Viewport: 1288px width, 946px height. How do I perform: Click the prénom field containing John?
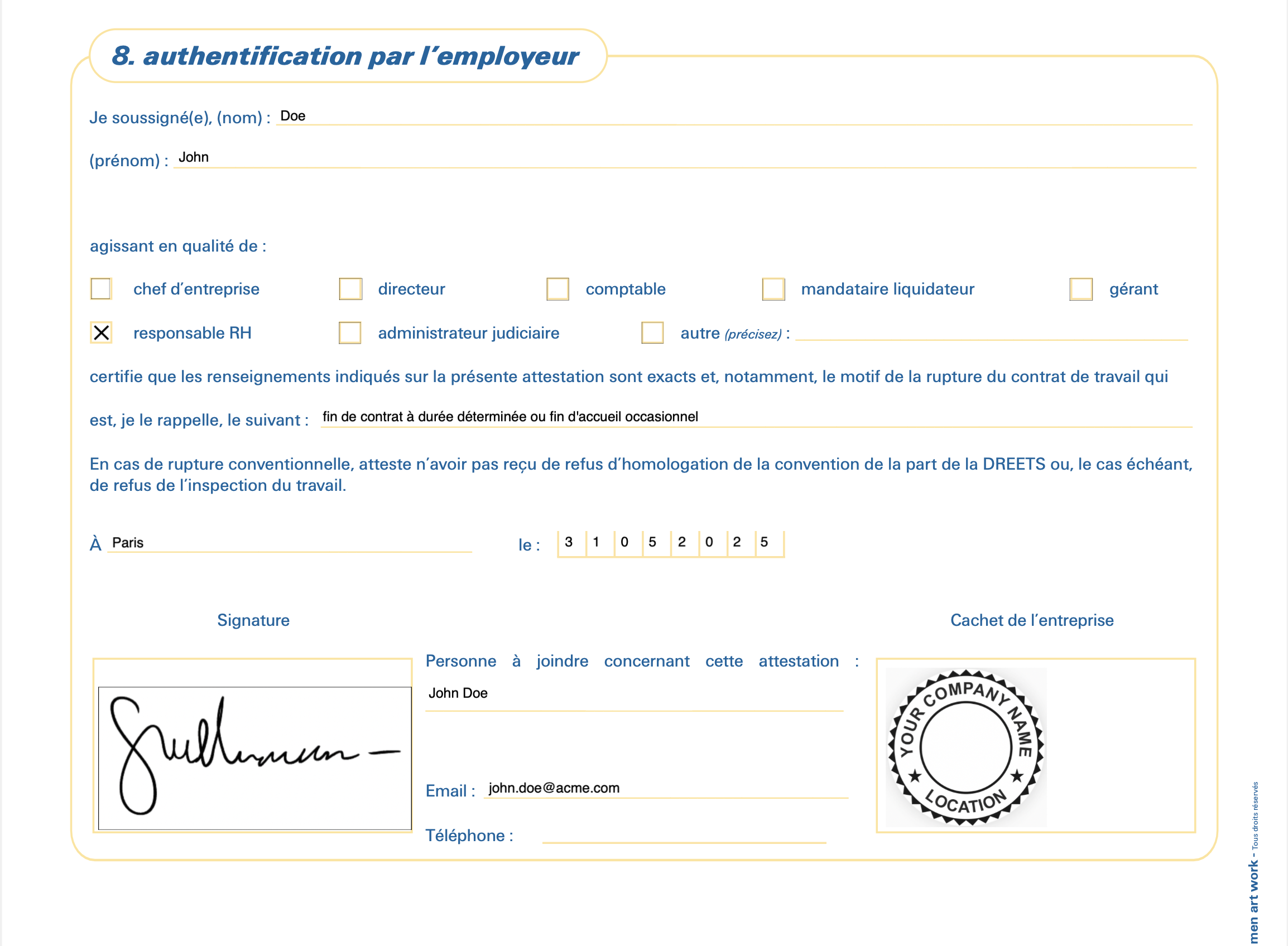685,158
